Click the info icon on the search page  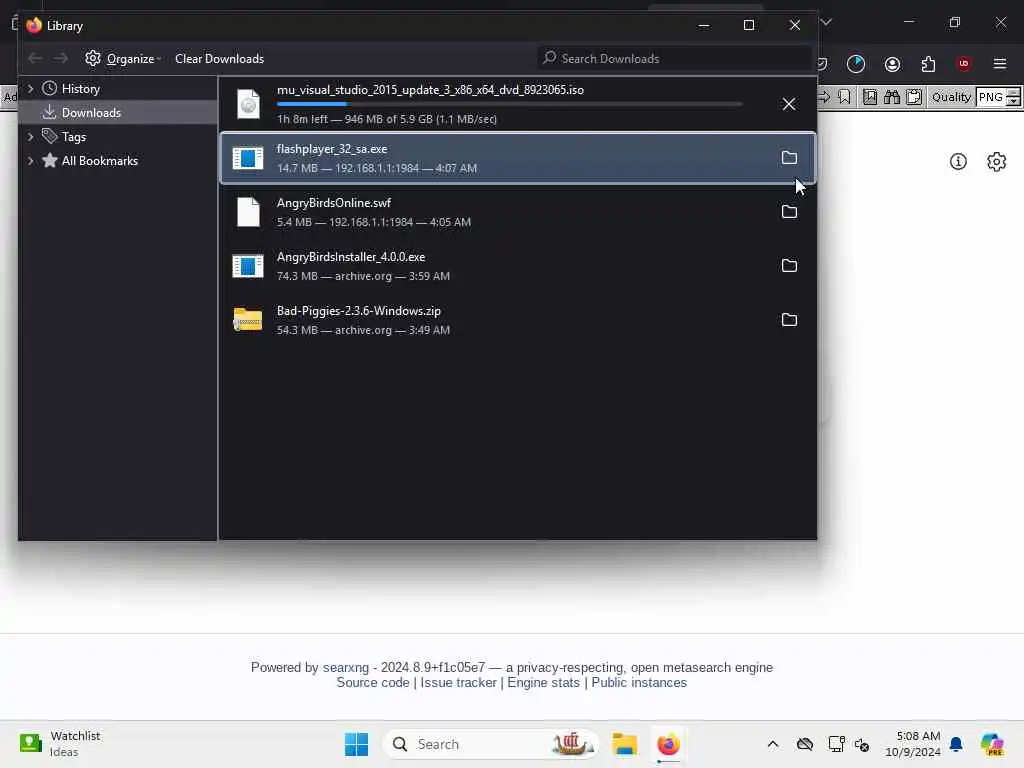(958, 161)
